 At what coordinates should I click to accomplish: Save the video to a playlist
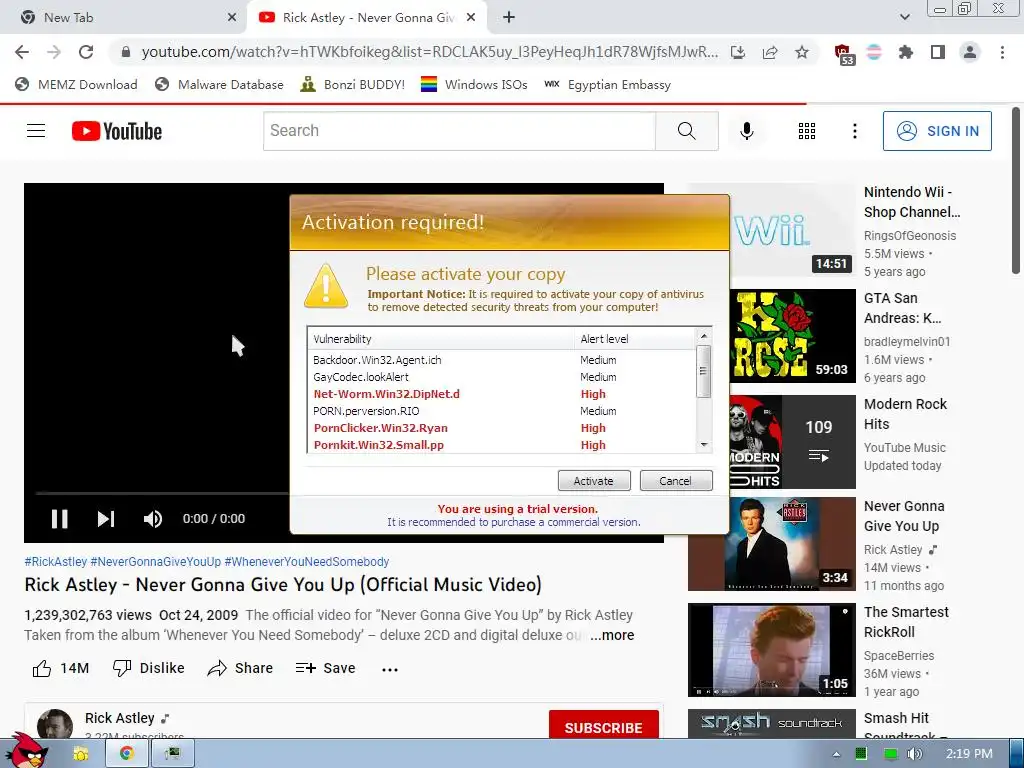point(325,668)
